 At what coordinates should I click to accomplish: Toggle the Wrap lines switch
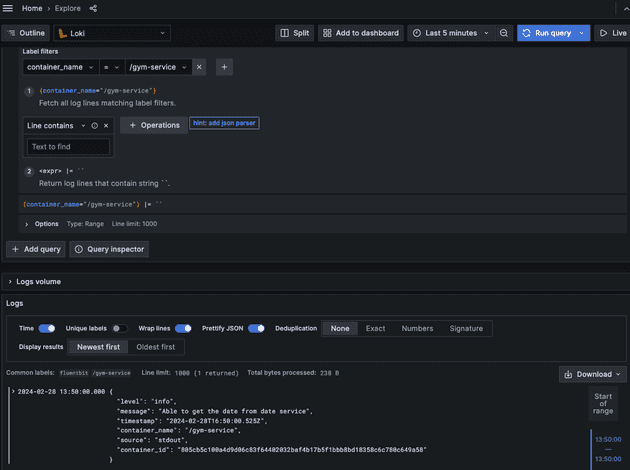183,329
